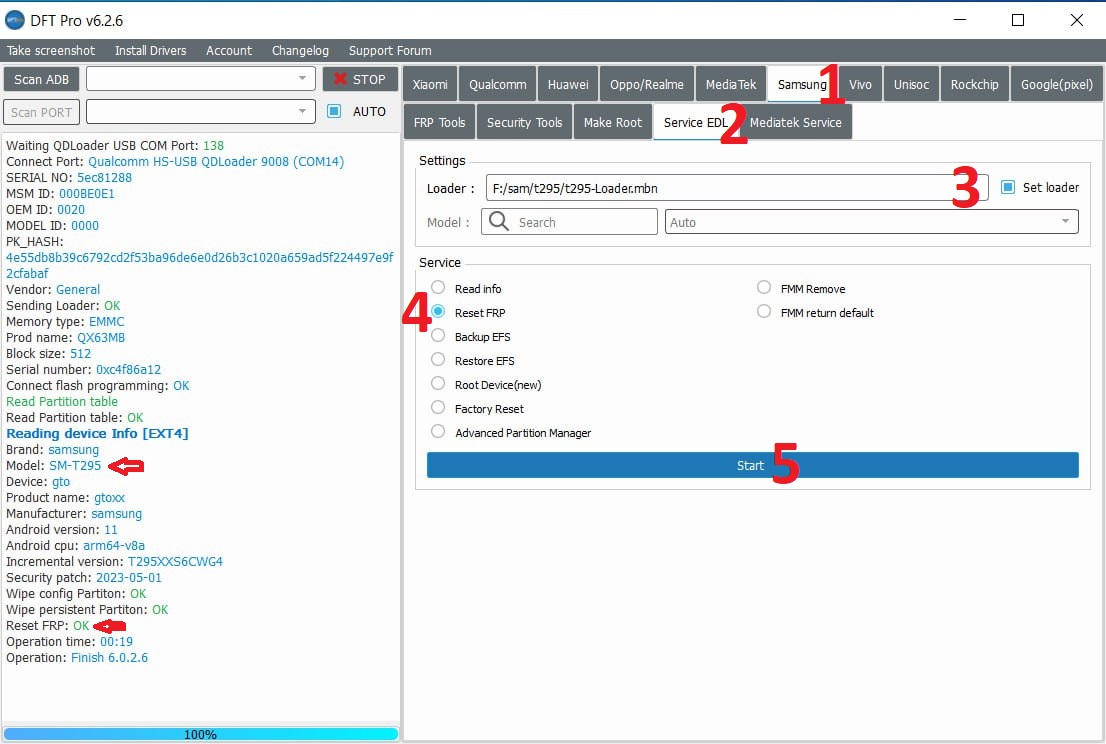The image size is (1106, 744).
Task: Expand the Scan ADB device dropdown
Action: [x=302, y=79]
